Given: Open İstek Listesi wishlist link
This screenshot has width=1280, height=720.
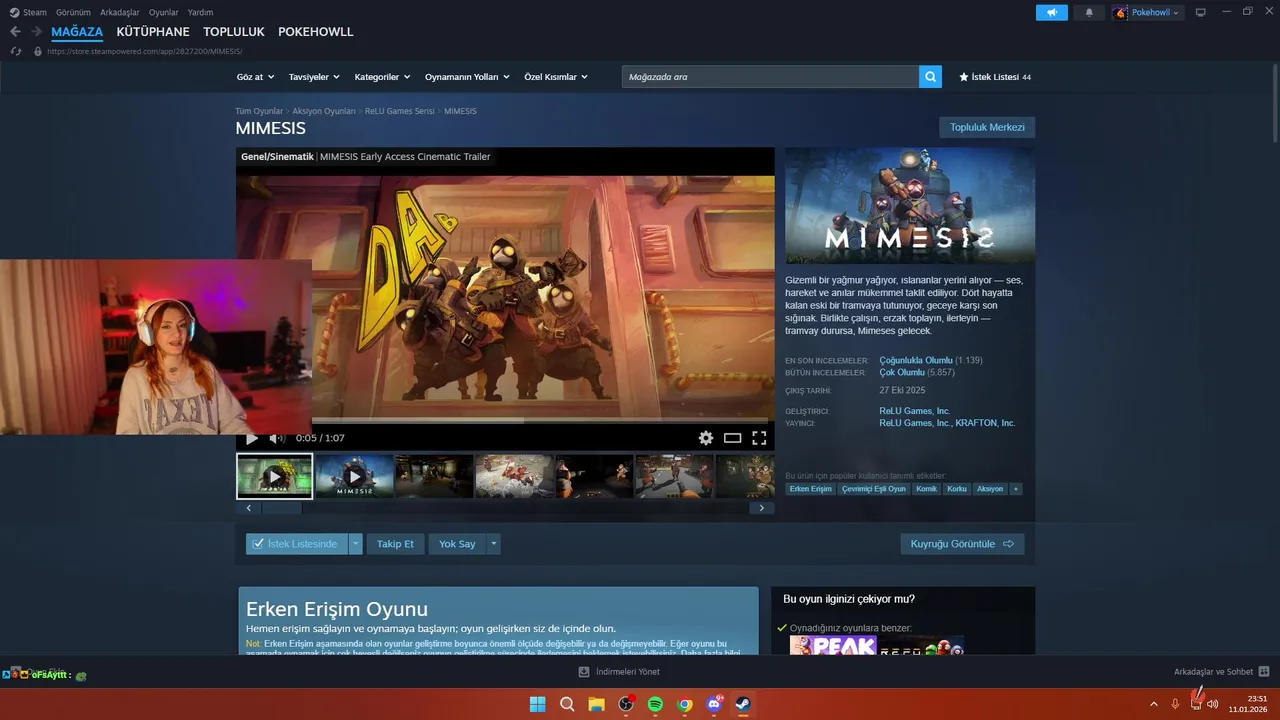Looking at the screenshot, I should [995, 77].
